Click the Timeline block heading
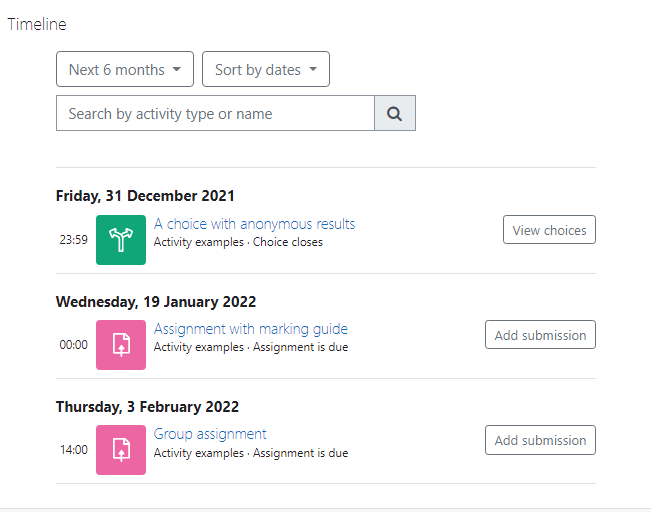Screen dimensions: 651x512 [x=37, y=24]
